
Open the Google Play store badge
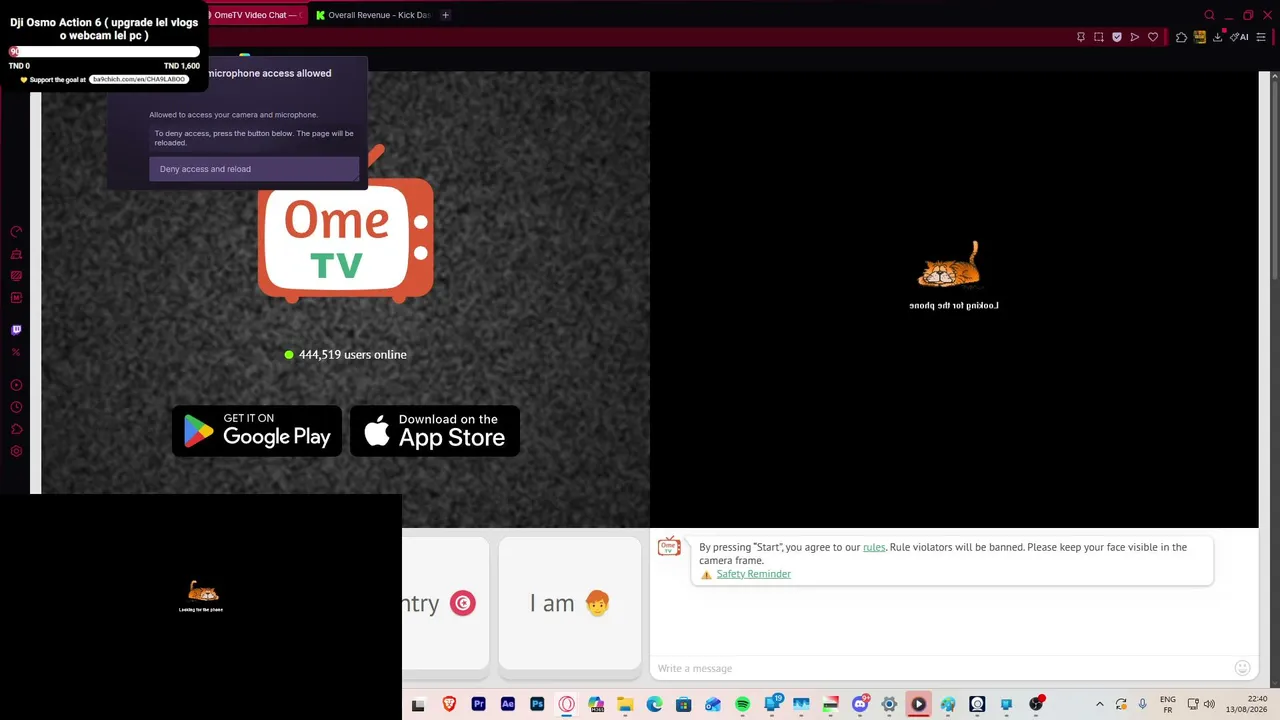coord(257,431)
